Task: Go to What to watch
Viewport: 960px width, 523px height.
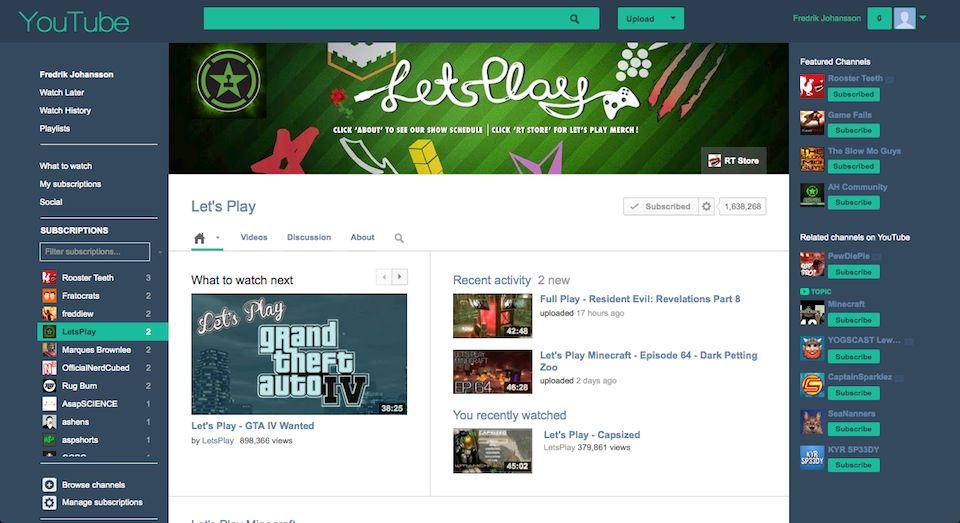Action: click(66, 166)
